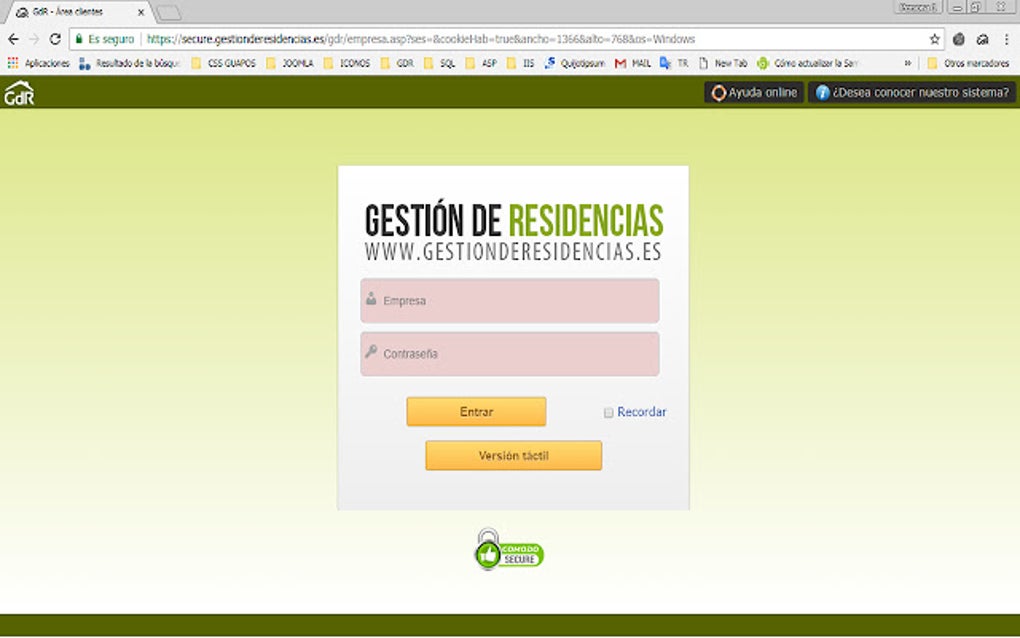Click the Comodo Secure padlock badge

pyautogui.click(x=510, y=549)
